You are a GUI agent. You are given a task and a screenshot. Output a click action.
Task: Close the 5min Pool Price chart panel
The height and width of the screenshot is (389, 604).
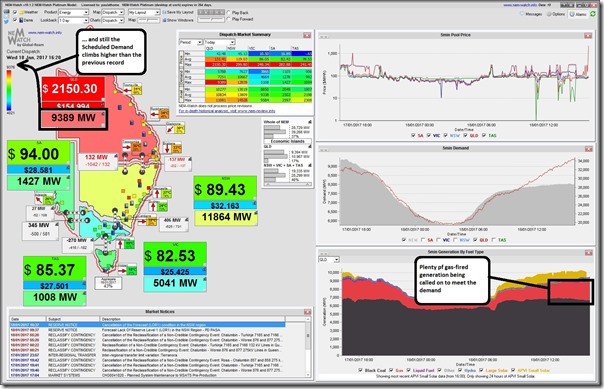click(x=588, y=35)
